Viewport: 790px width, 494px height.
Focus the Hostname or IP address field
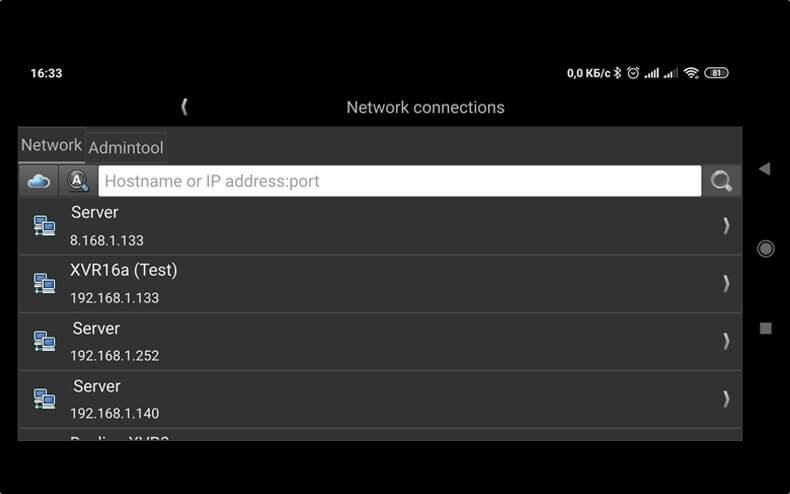coord(400,181)
